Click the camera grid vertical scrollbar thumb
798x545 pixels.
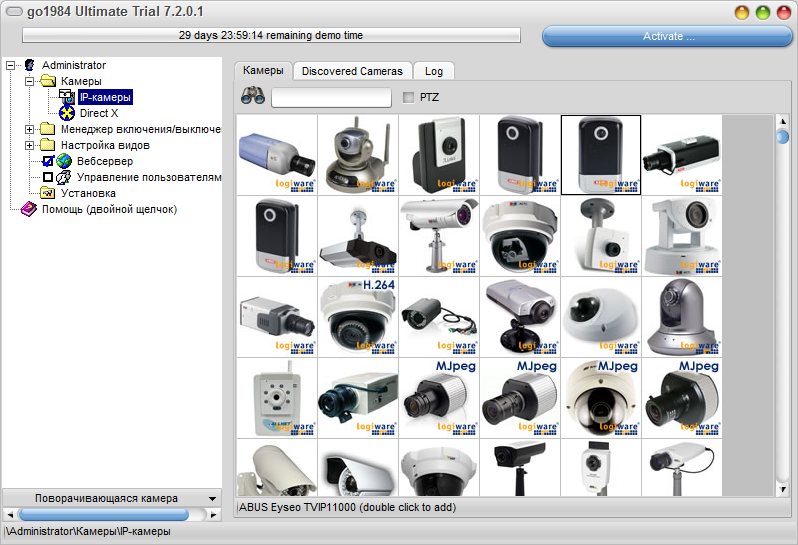click(x=783, y=137)
